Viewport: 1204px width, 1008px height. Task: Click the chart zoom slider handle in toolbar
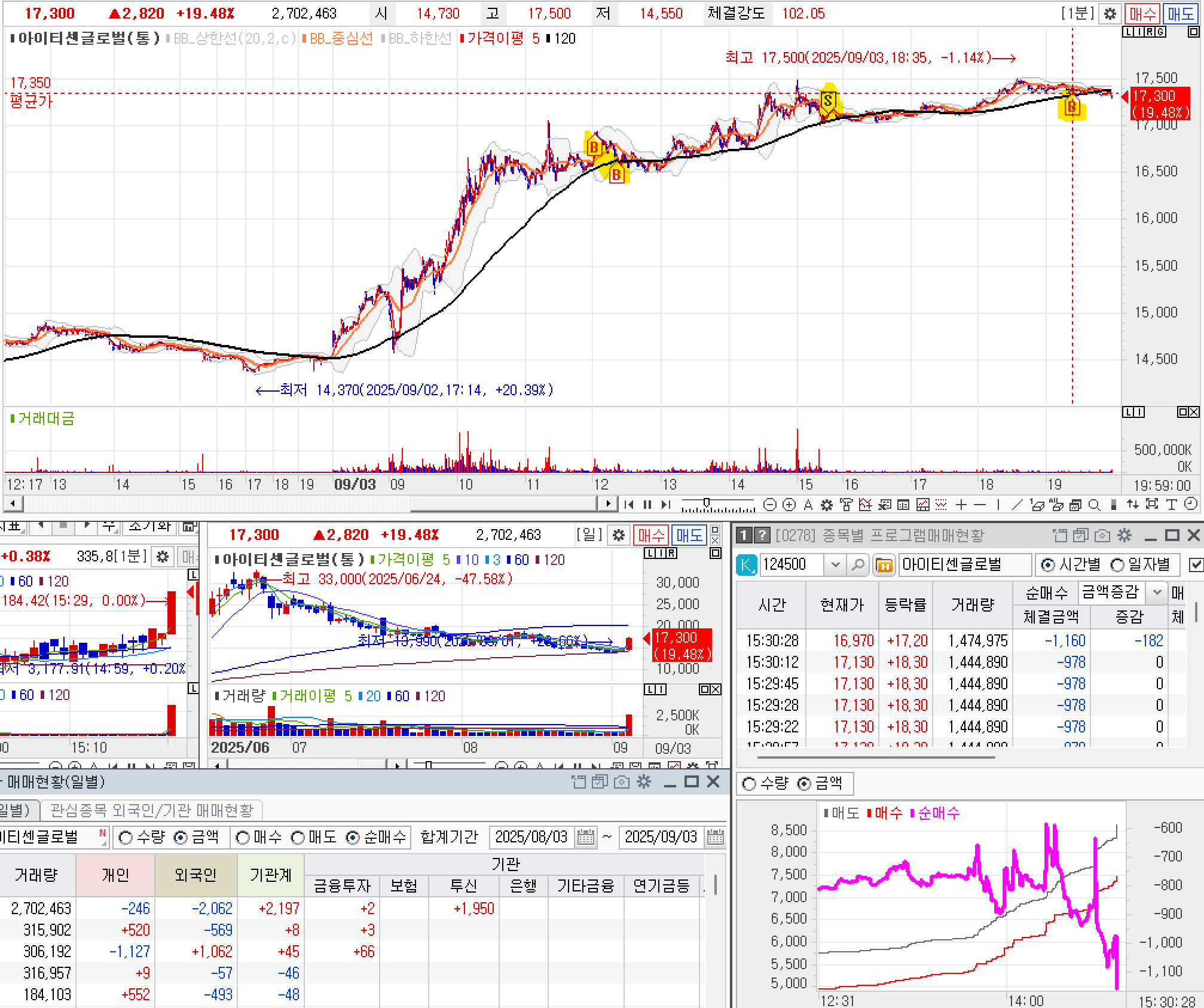point(707,503)
